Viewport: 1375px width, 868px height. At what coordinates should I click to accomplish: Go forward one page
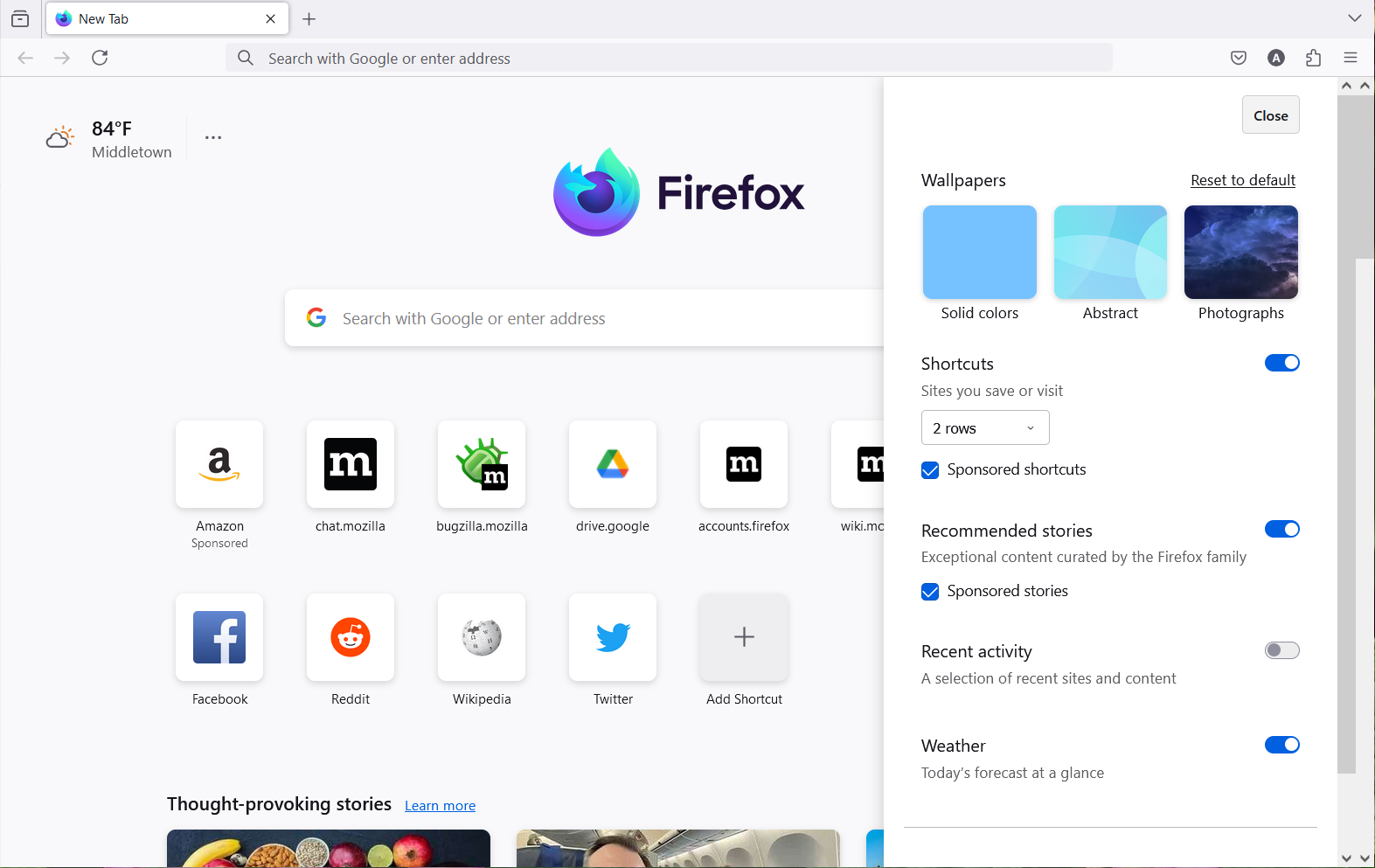point(62,58)
